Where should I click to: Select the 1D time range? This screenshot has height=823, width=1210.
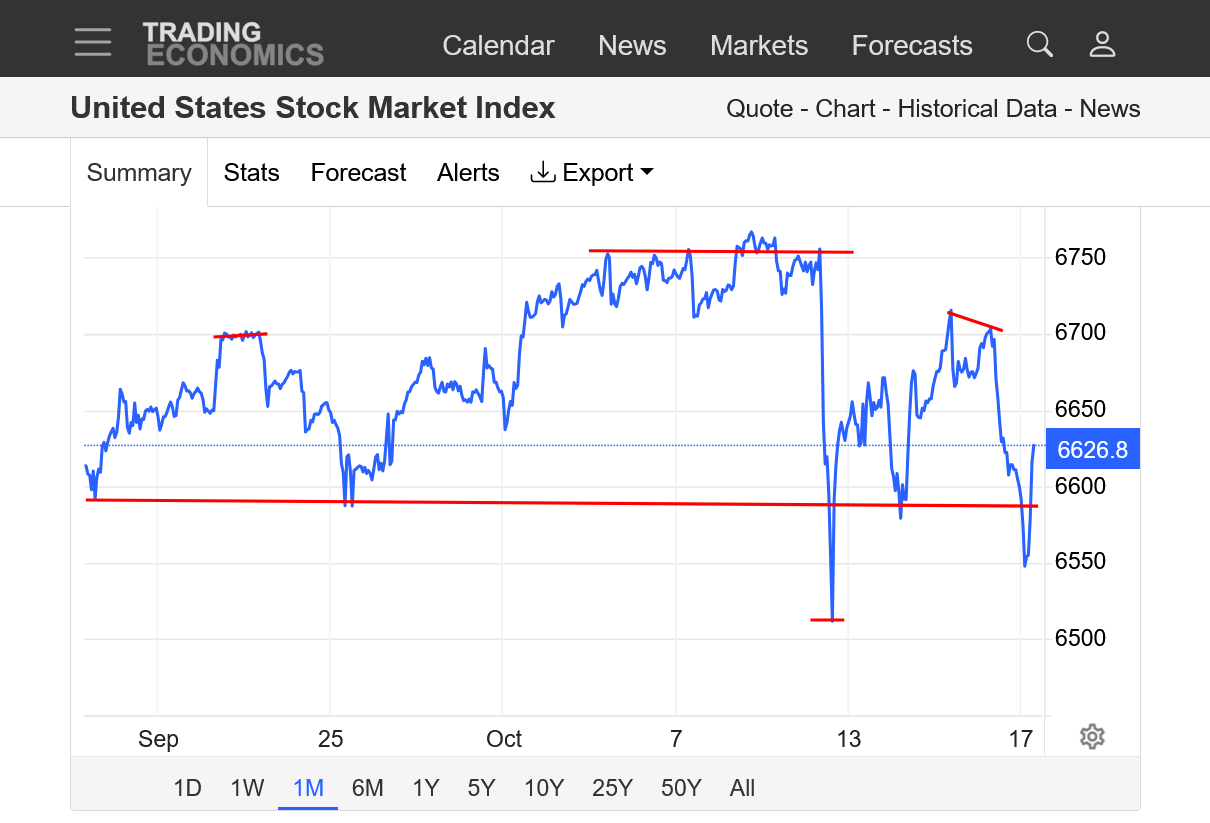188,788
